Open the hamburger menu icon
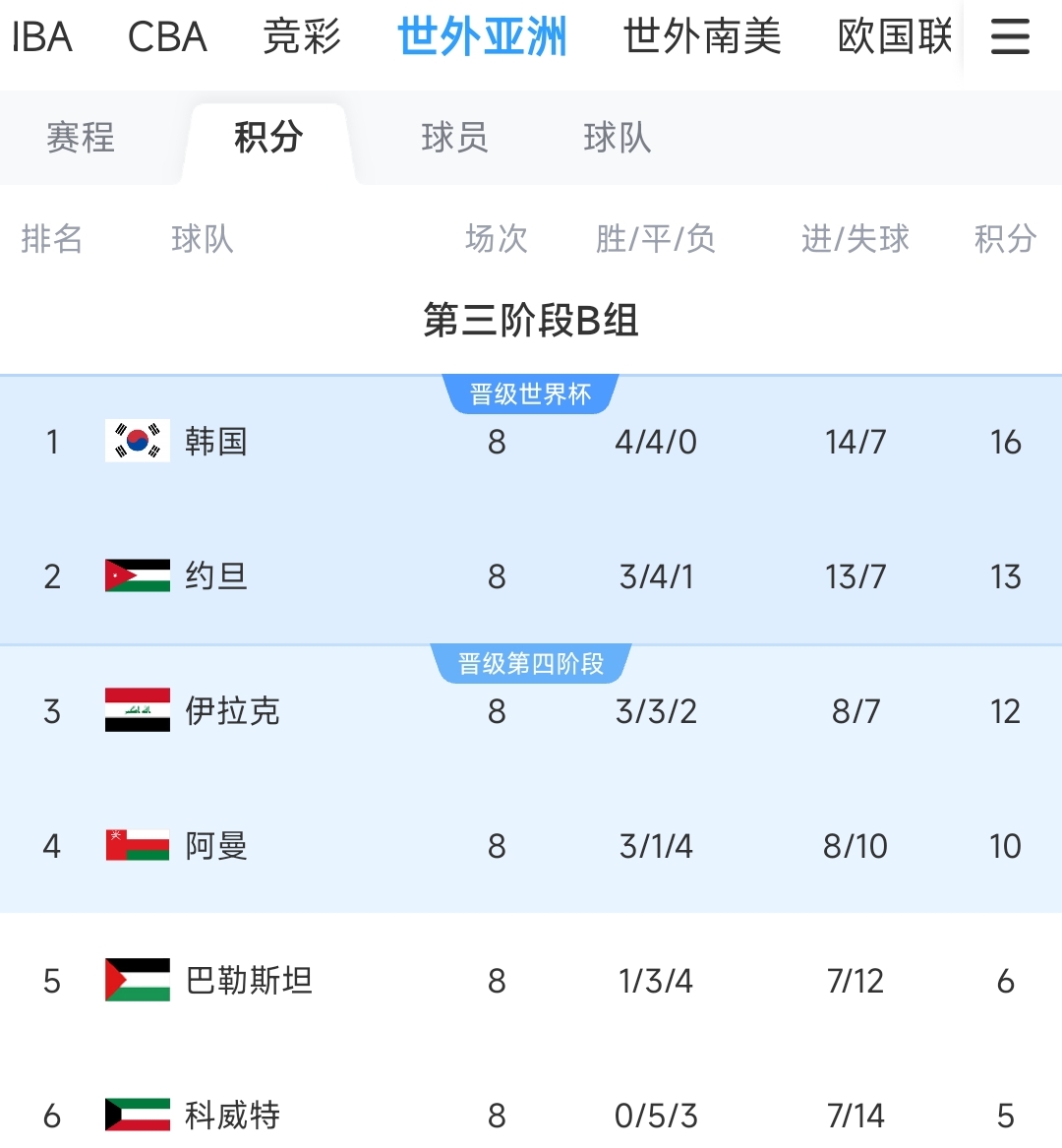 [1010, 37]
